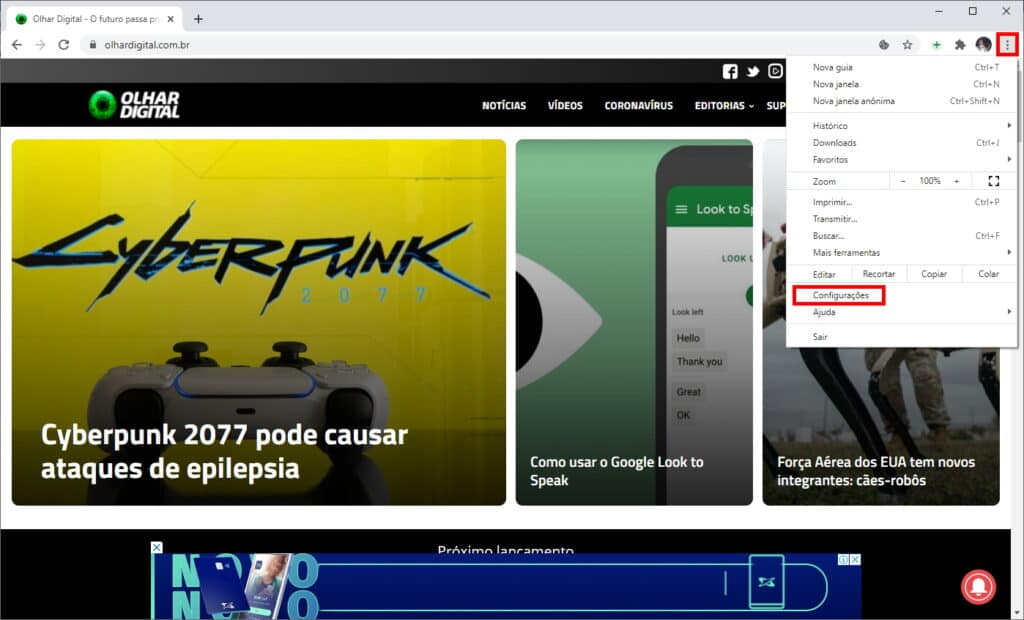Select Sair in the menu
Viewport: 1024px width, 620px height.
click(x=902, y=337)
